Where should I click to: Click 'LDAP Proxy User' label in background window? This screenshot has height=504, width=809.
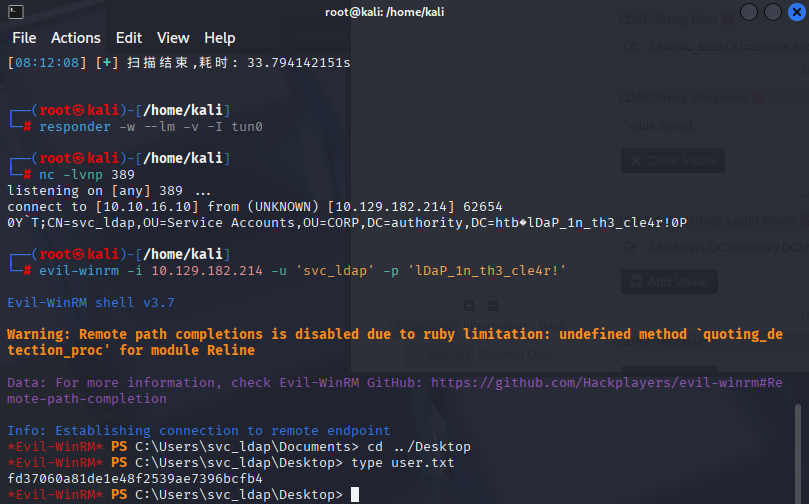(x=668, y=20)
